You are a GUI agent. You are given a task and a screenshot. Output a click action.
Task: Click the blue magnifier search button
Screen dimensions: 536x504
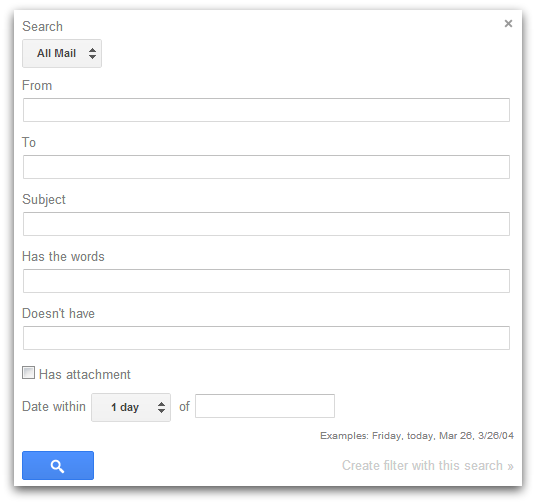pyautogui.click(x=58, y=465)
